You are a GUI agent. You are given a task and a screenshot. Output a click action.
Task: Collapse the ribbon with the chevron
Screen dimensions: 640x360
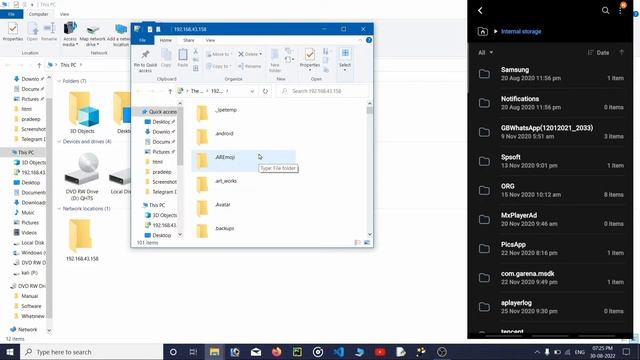pos(360,40)
